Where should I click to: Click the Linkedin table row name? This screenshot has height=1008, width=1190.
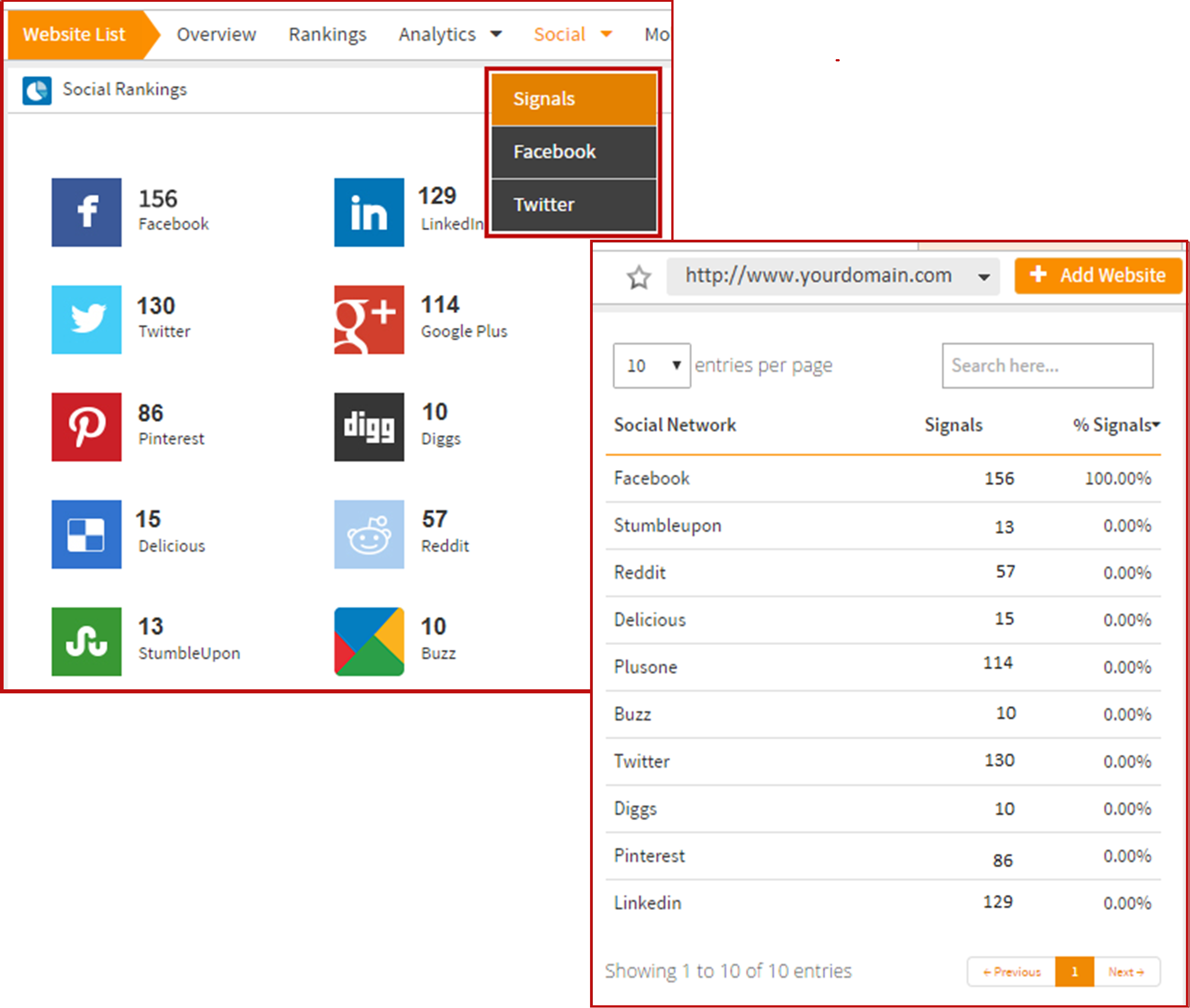click(647, 903)
